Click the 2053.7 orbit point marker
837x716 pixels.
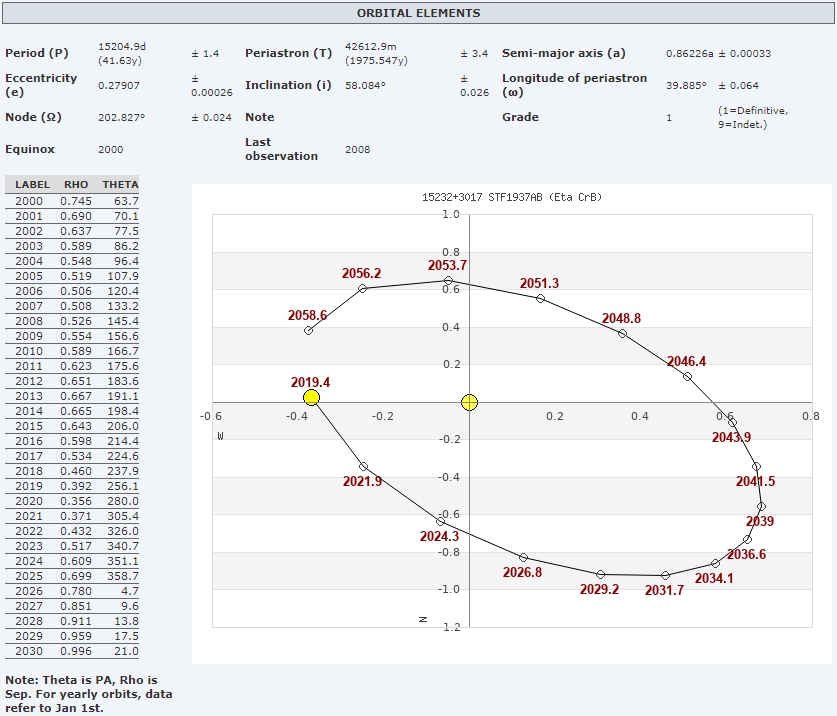448,280
